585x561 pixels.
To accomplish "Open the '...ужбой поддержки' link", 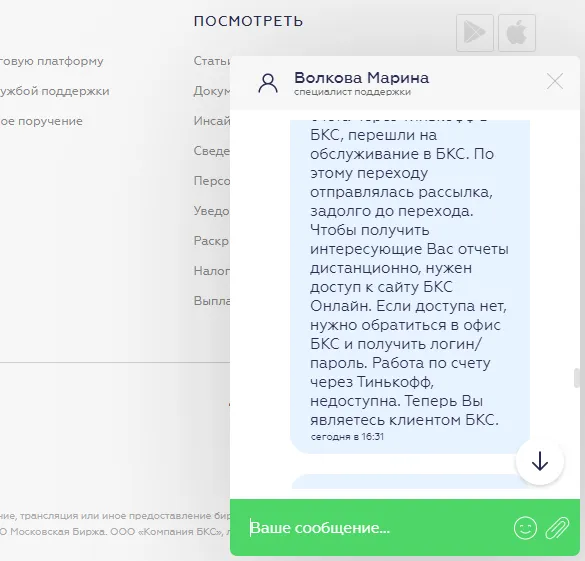I will (54, 91).
